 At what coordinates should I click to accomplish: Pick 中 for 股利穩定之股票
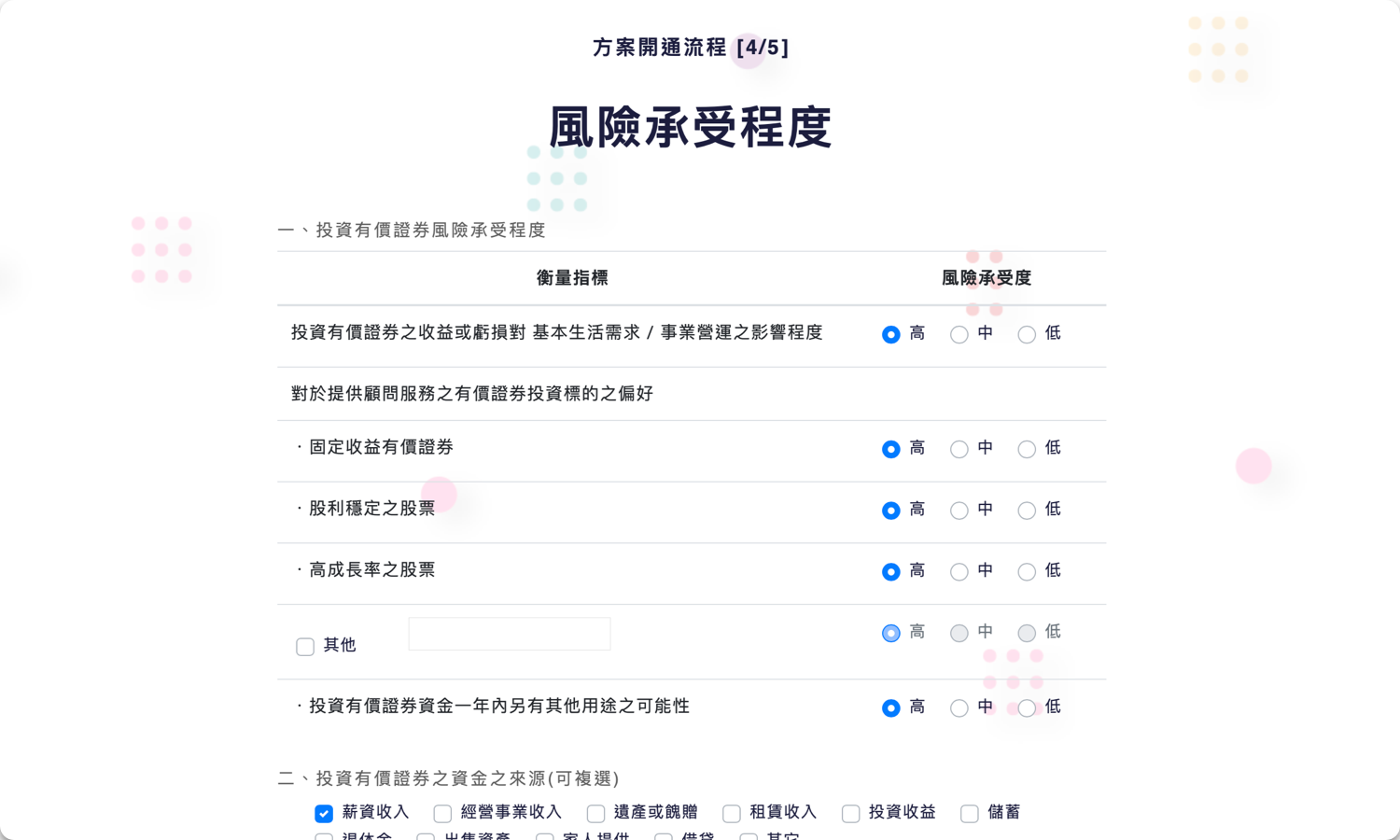point(959,511)
